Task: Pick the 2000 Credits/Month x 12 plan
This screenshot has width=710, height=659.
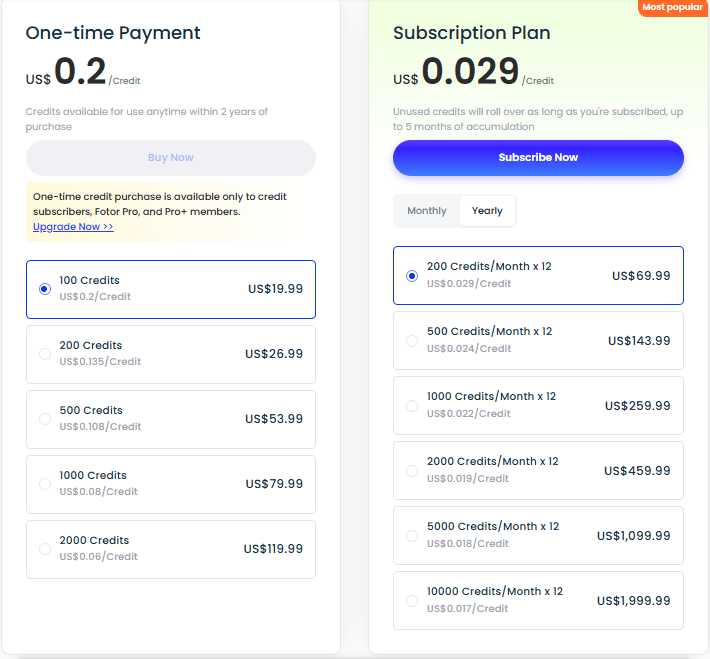Action: (412, 470)
